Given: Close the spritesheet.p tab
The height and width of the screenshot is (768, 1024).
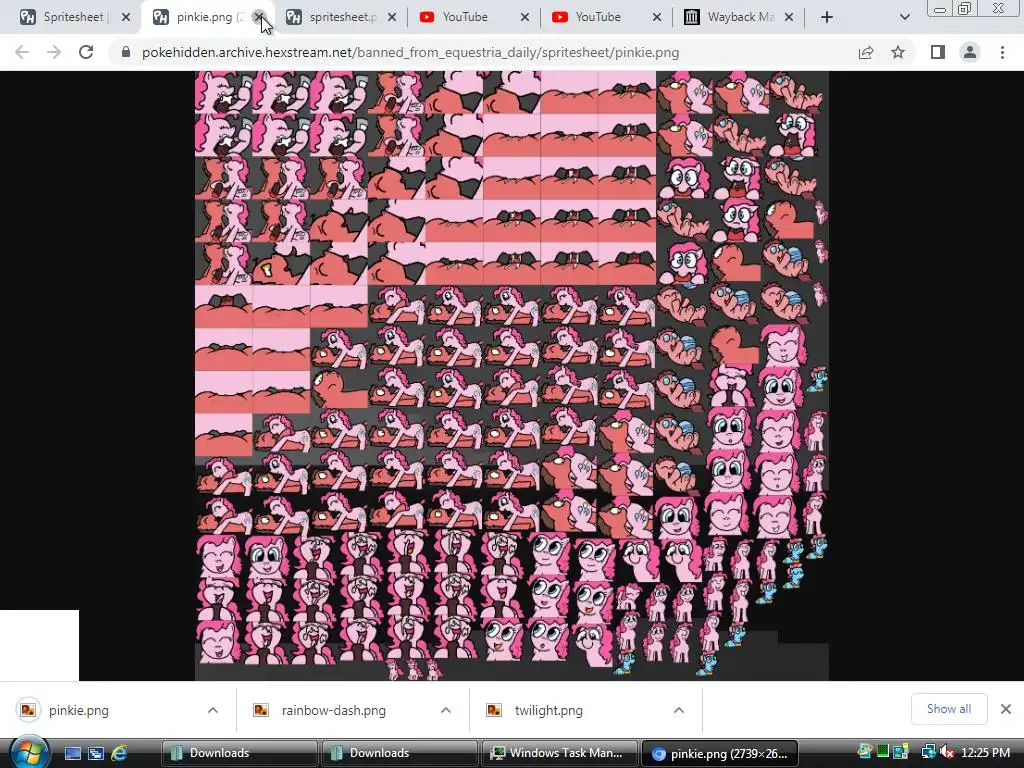Looking at the screenshot, I should point(392,17).
